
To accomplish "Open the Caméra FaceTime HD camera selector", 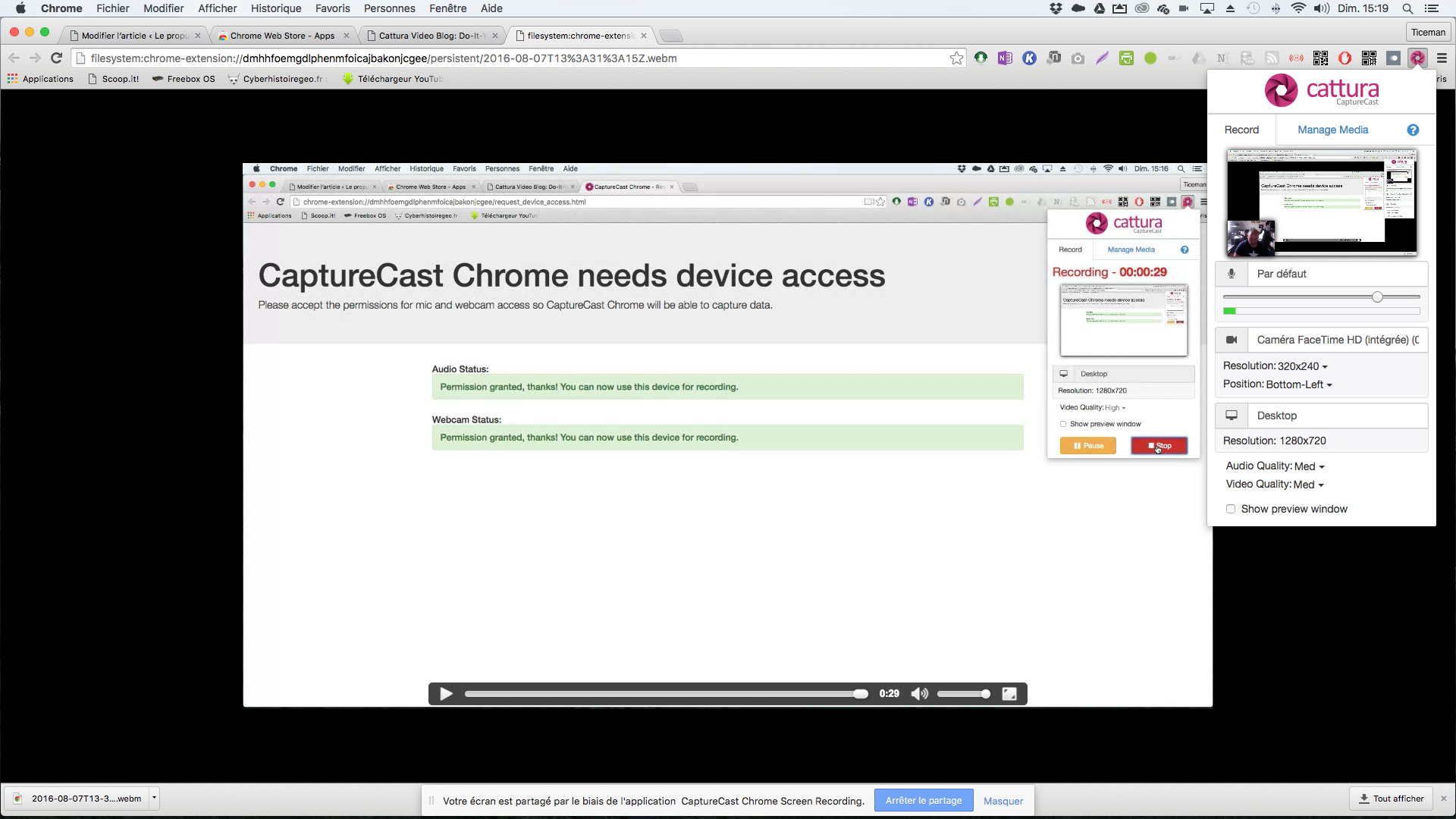I will pyautogui.click(x=1338, y=340).
